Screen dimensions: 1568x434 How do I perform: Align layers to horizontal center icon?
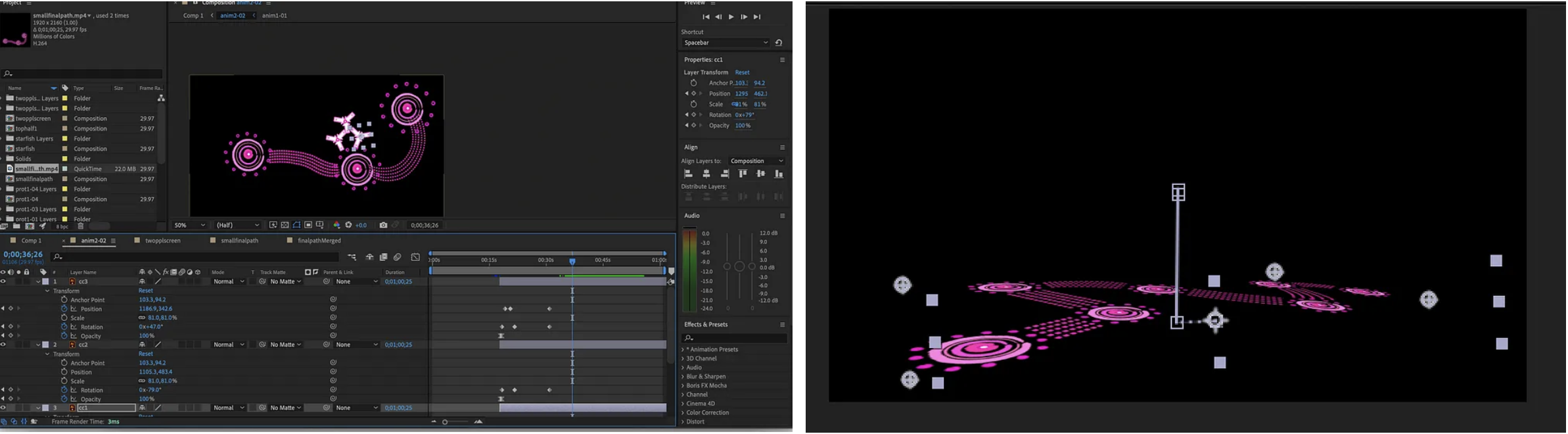[x=706, y=174]
